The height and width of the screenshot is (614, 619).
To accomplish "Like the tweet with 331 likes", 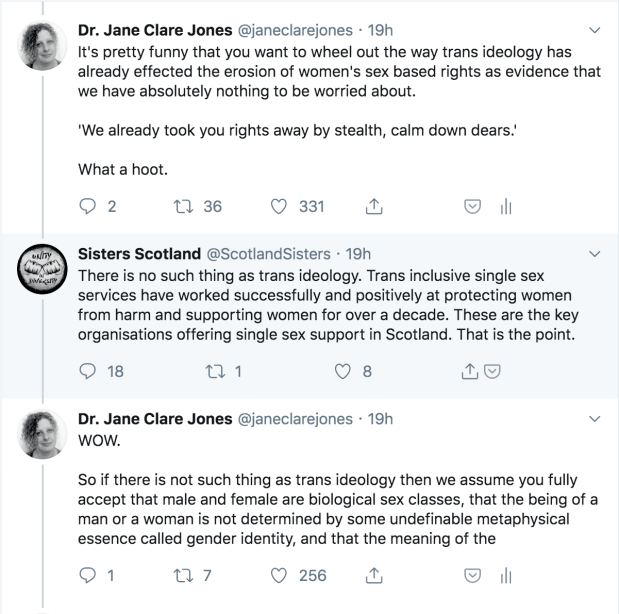I will (x=280, y=207).
